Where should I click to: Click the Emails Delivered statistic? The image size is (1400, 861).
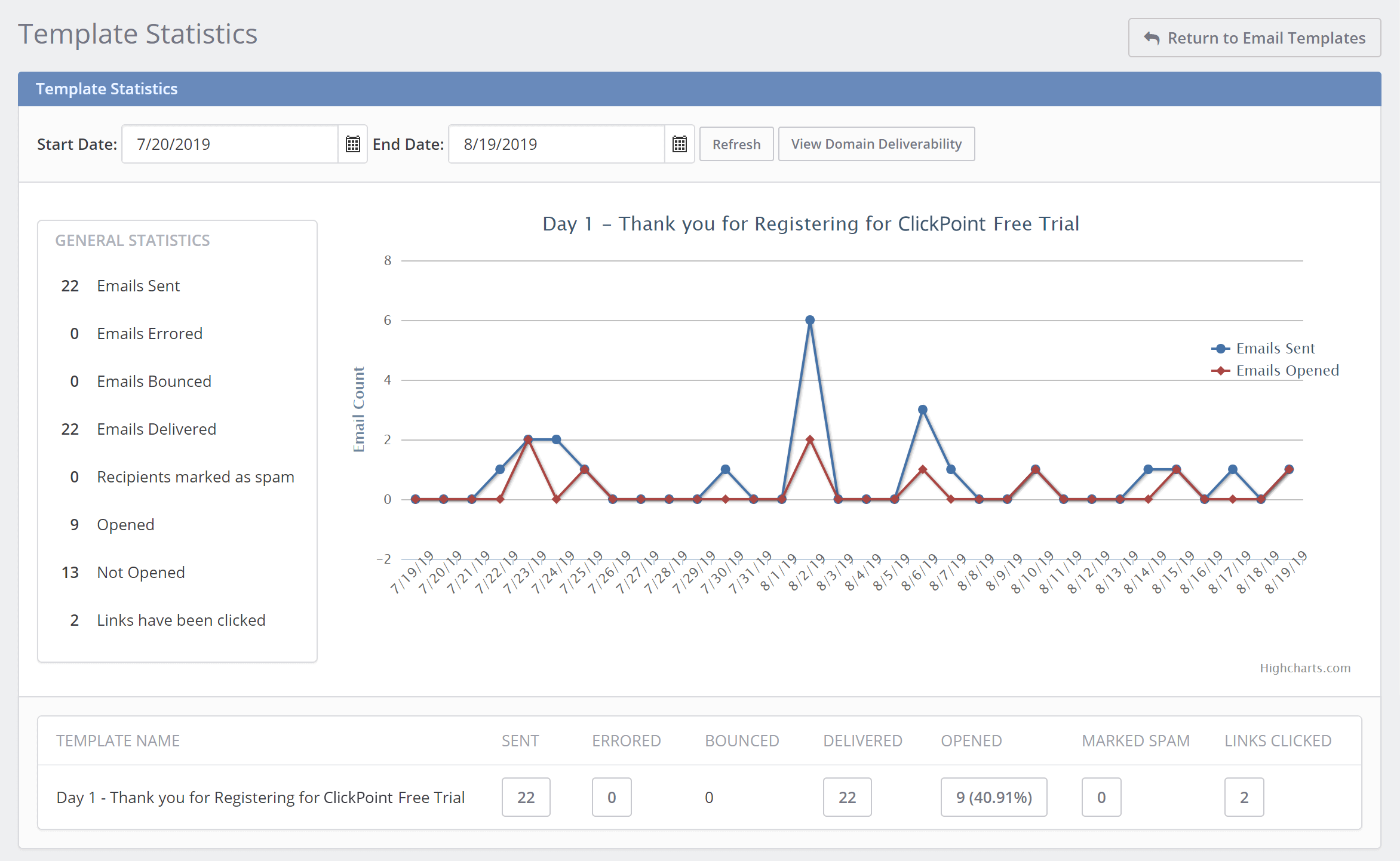click(x=139, y=429)
